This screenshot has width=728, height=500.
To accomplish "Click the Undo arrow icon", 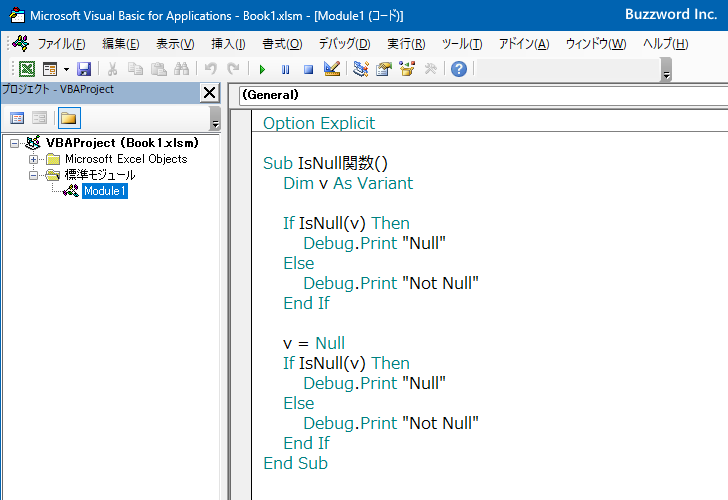I will click(210, 69).
